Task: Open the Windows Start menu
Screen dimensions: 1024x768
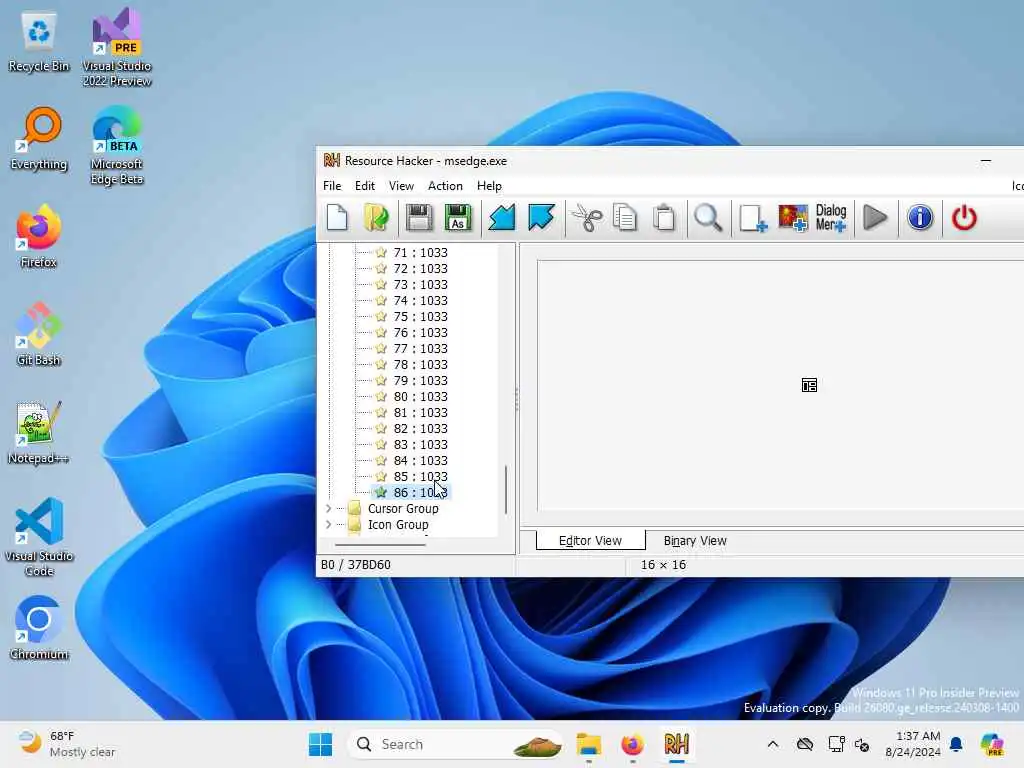Action: pyautogui.click(x=320, y=744)
